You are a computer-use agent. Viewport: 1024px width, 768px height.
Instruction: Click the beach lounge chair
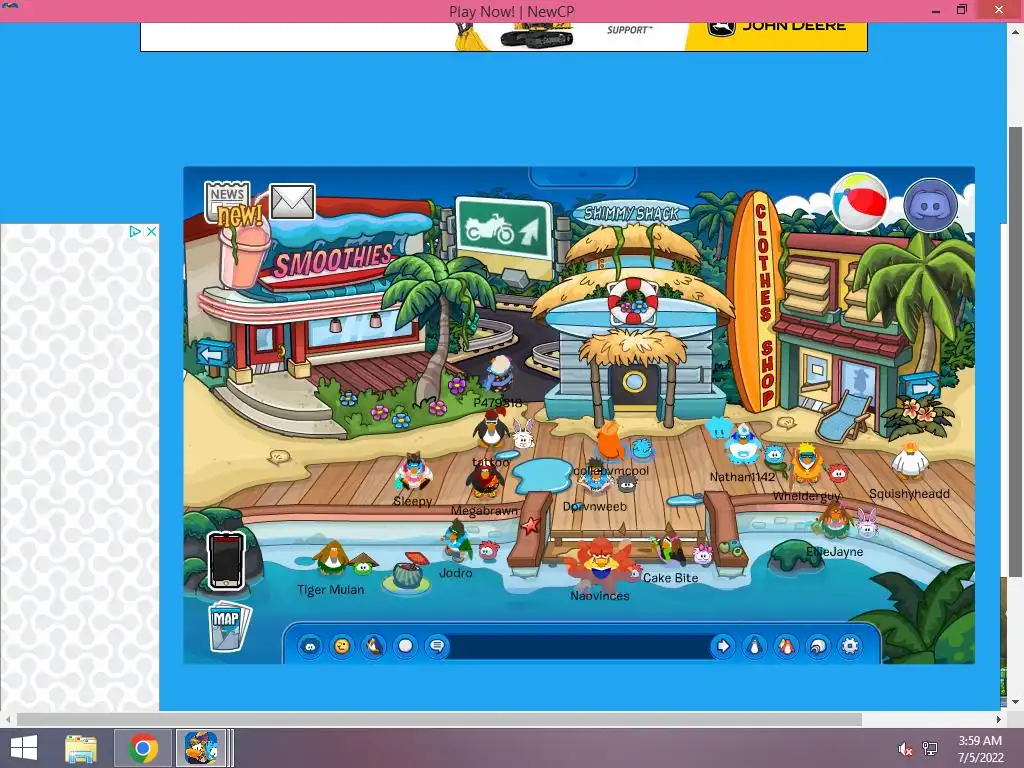844,415
